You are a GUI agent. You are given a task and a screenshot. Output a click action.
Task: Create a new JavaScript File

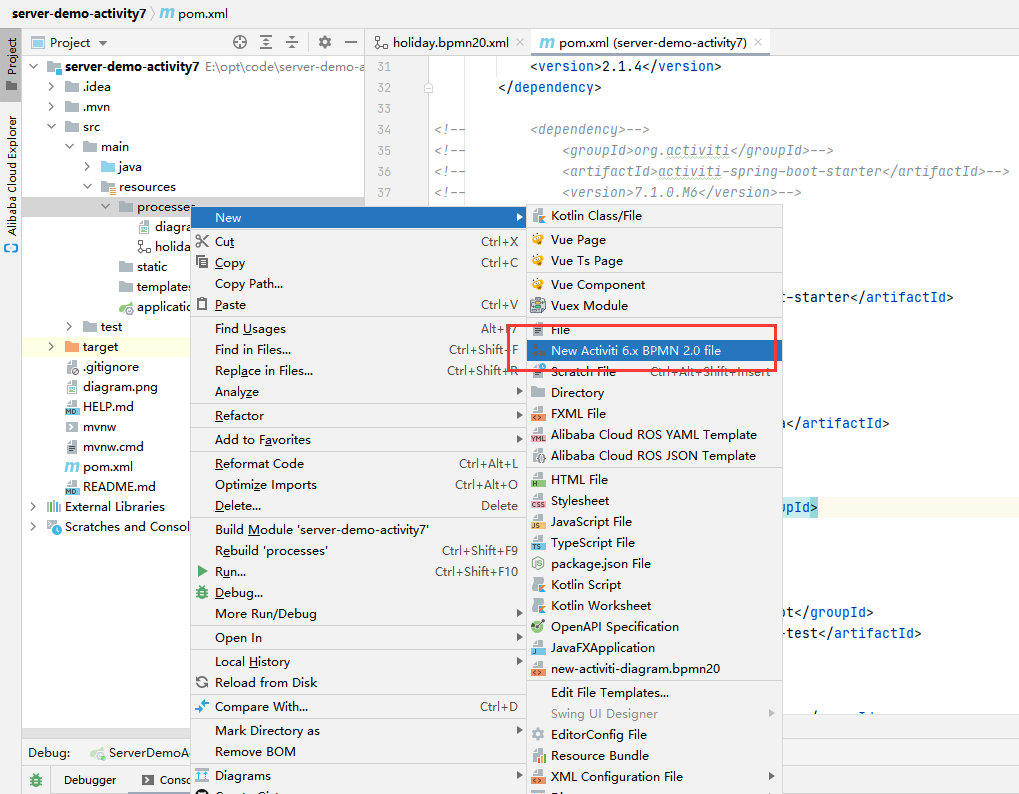[654, 522]
